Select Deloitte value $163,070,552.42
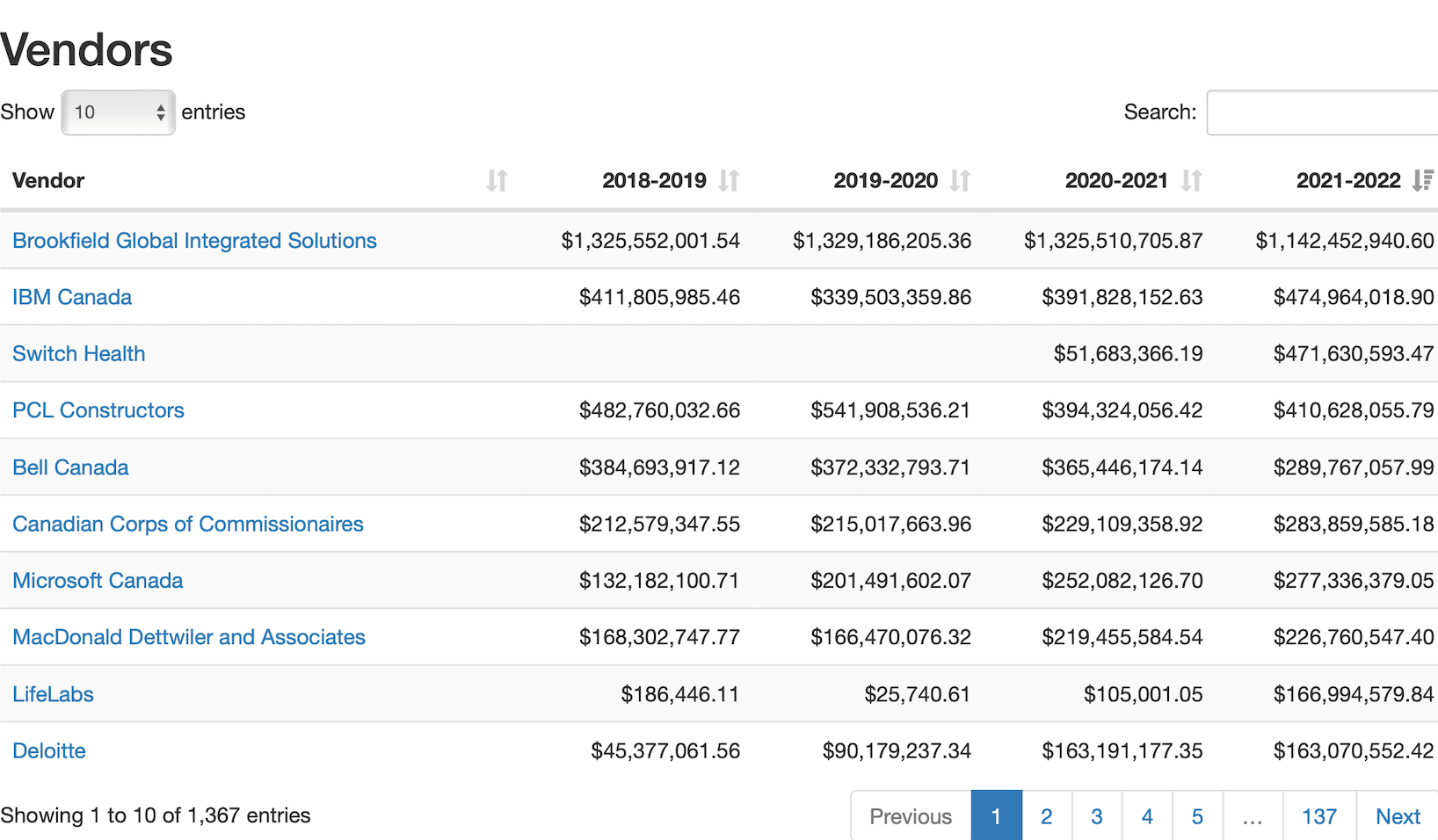Image resolution: width=1438 pixels, height=840 pixels. pyautogui.click(x=1354, y=751)
